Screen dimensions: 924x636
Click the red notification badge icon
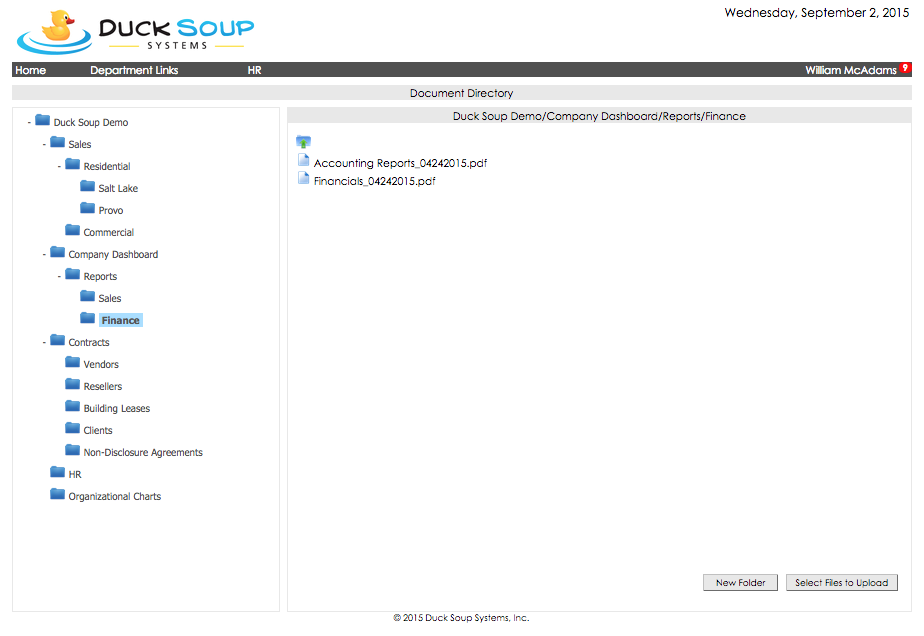(905, 68)
